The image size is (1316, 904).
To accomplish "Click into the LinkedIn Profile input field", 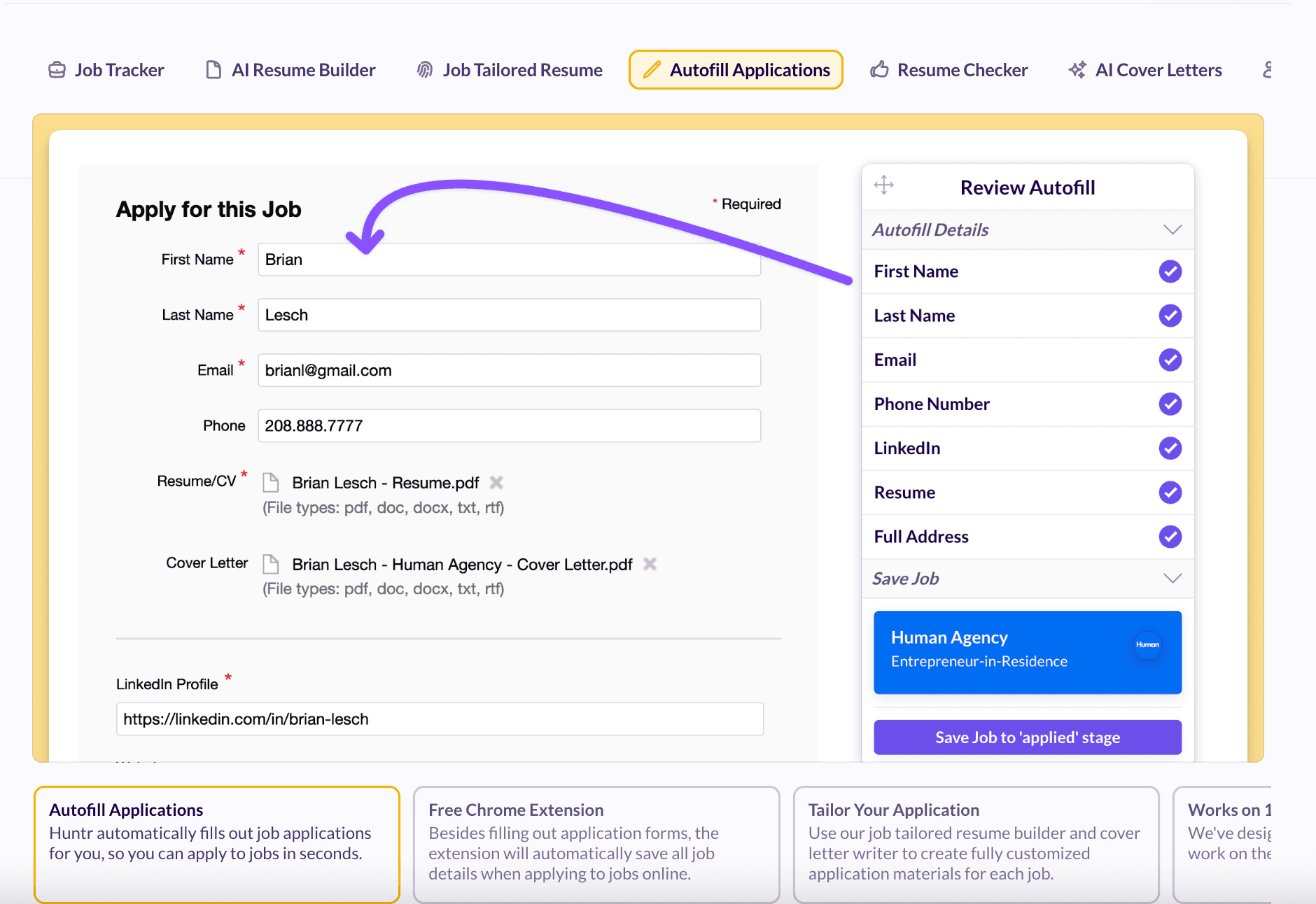I will [440, 719].
